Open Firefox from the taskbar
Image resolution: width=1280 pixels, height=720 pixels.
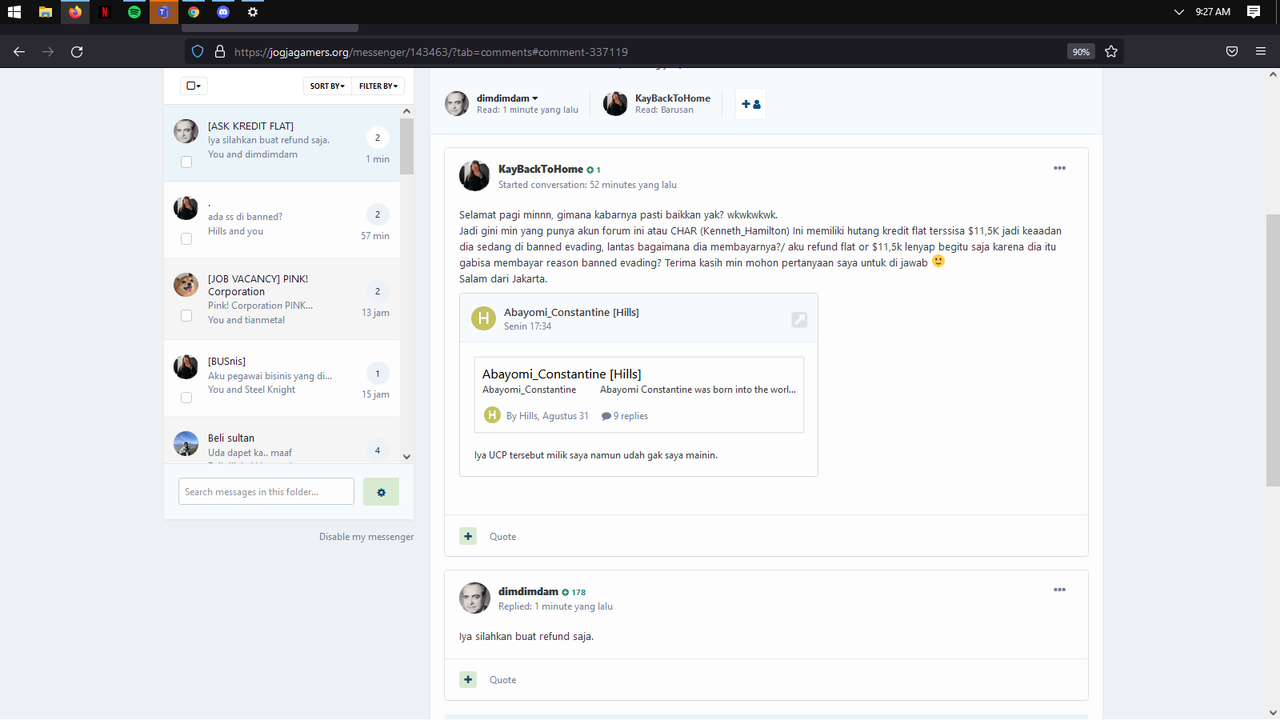point(75,12)
